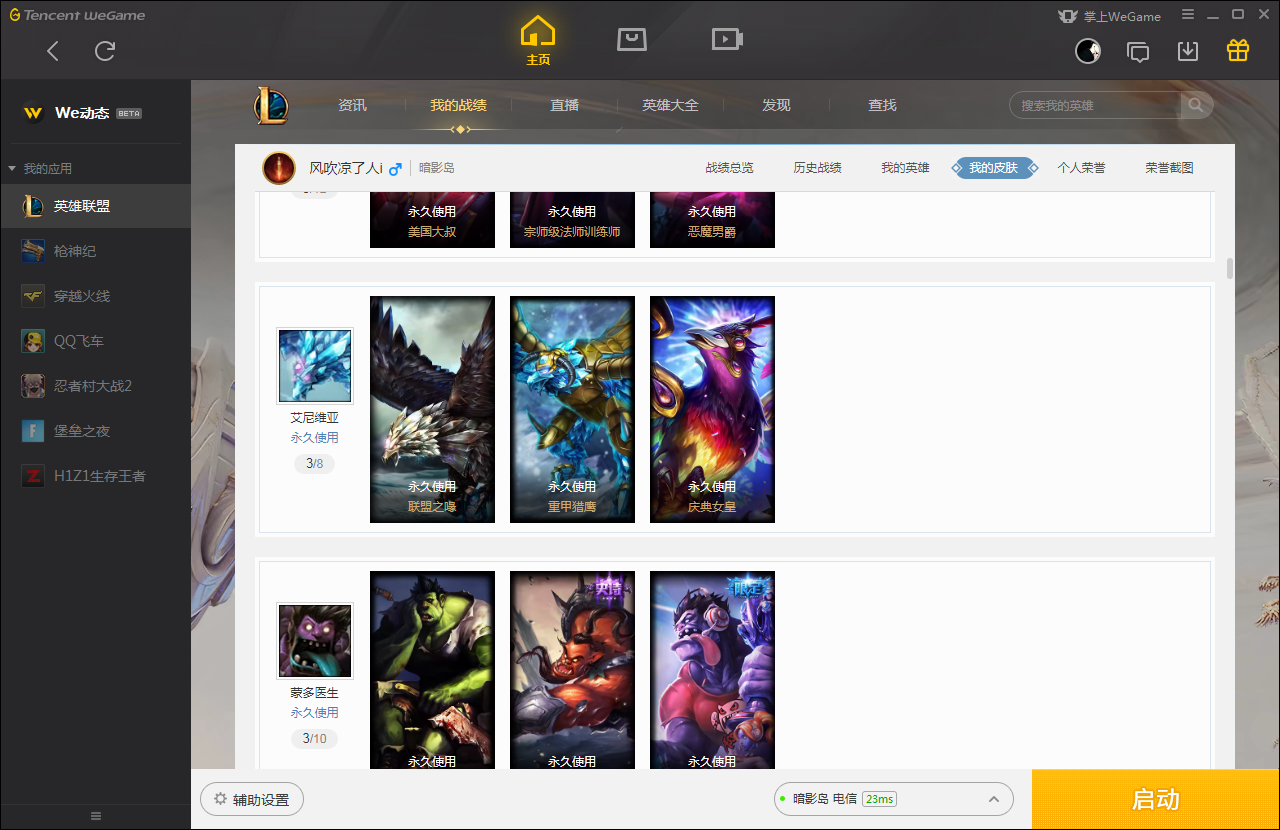The image size is (1280, 830).
Task: Open the 庆典女皇 skin card
Action: click(x=712, y=409)
